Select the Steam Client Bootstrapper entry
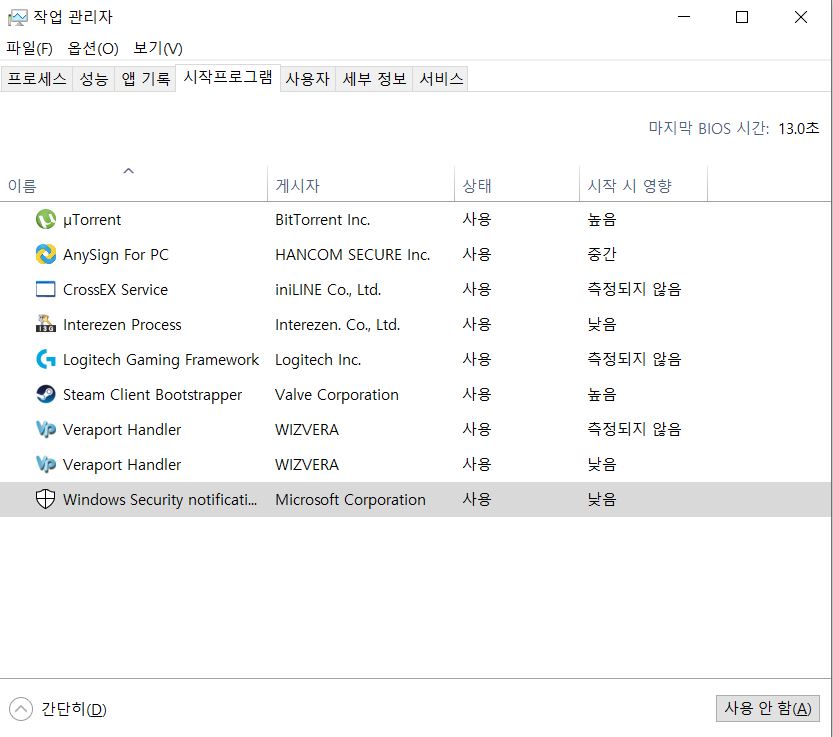 (152, 395)
